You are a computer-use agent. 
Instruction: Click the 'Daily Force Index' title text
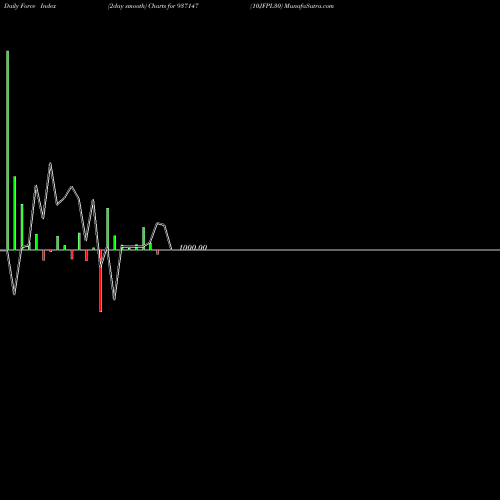tap(30, 6)
